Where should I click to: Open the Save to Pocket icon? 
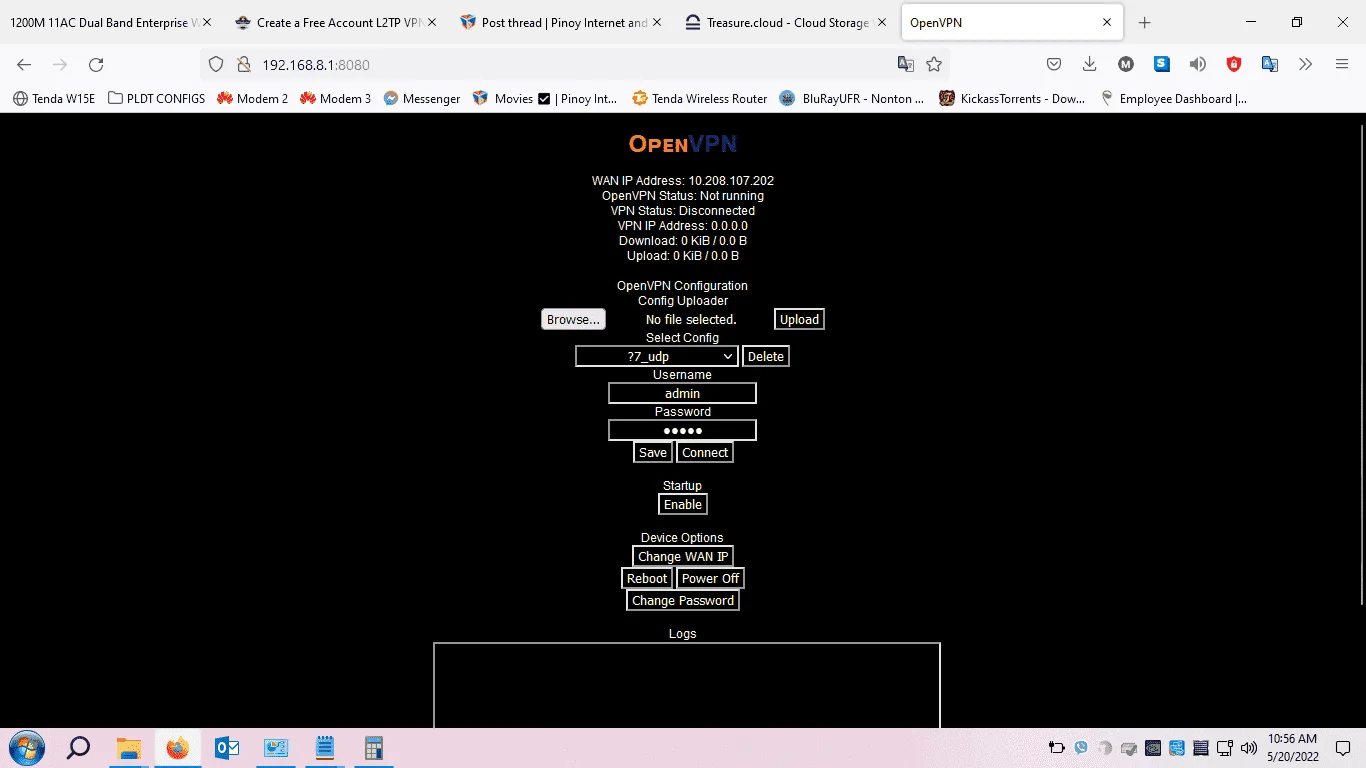click(x=1054, y=64)
